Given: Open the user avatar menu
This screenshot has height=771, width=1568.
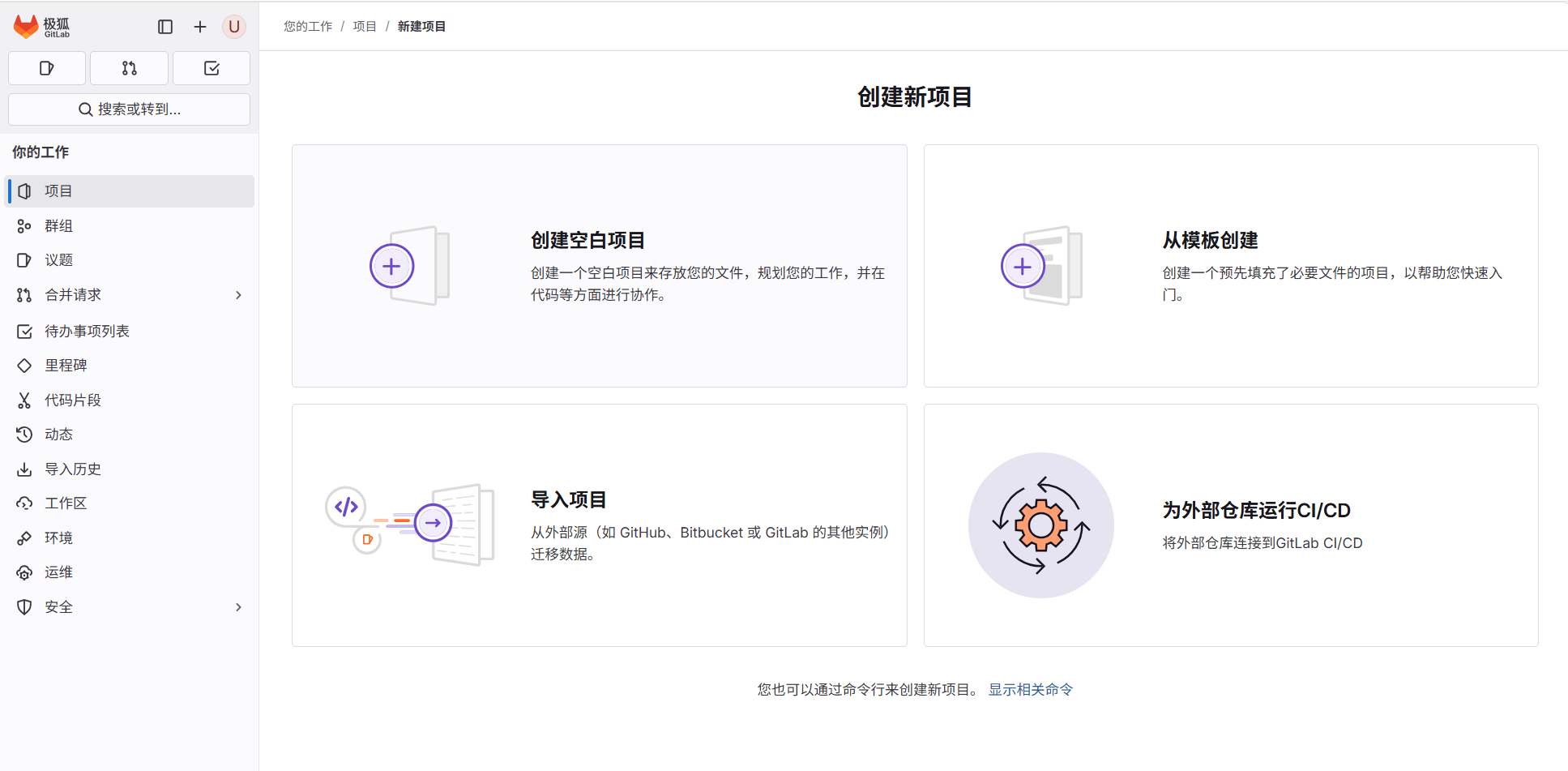Looking at the screenshot, I should coord(234,27).
